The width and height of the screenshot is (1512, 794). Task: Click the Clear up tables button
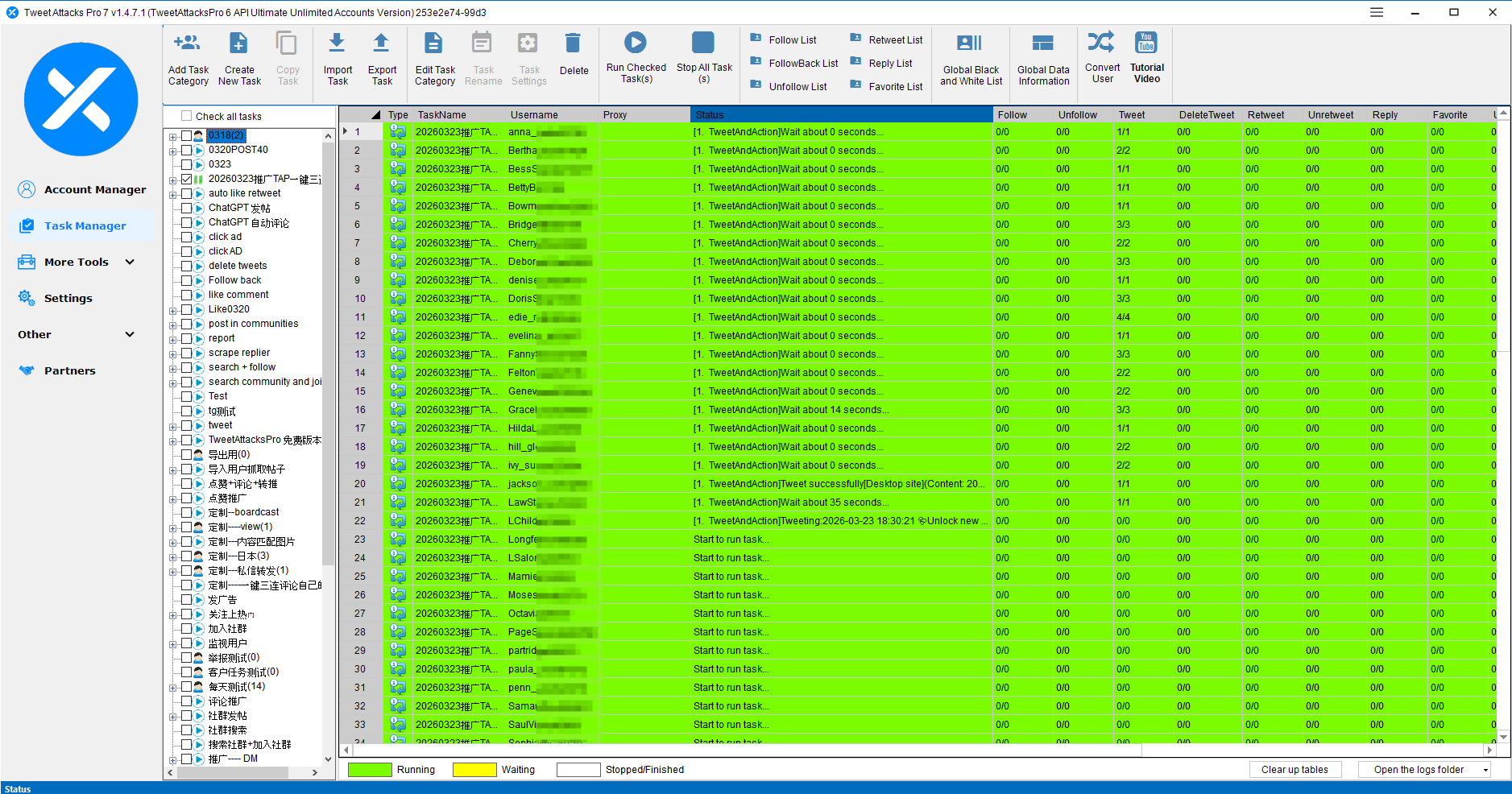1295,770
